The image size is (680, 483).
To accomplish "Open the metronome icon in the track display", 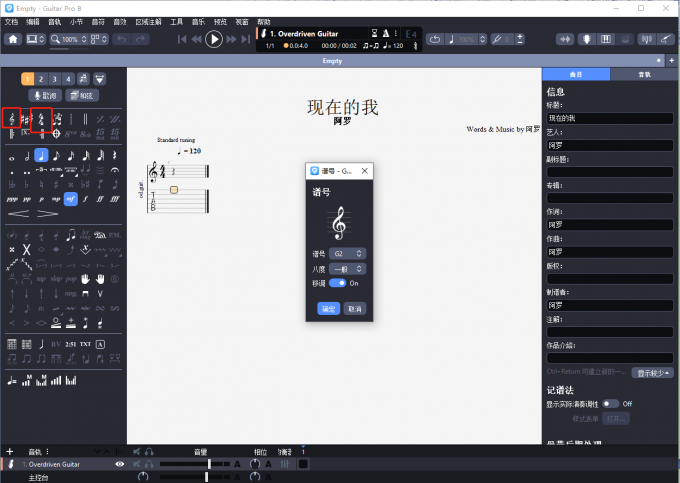I will [x=386, y=33].
